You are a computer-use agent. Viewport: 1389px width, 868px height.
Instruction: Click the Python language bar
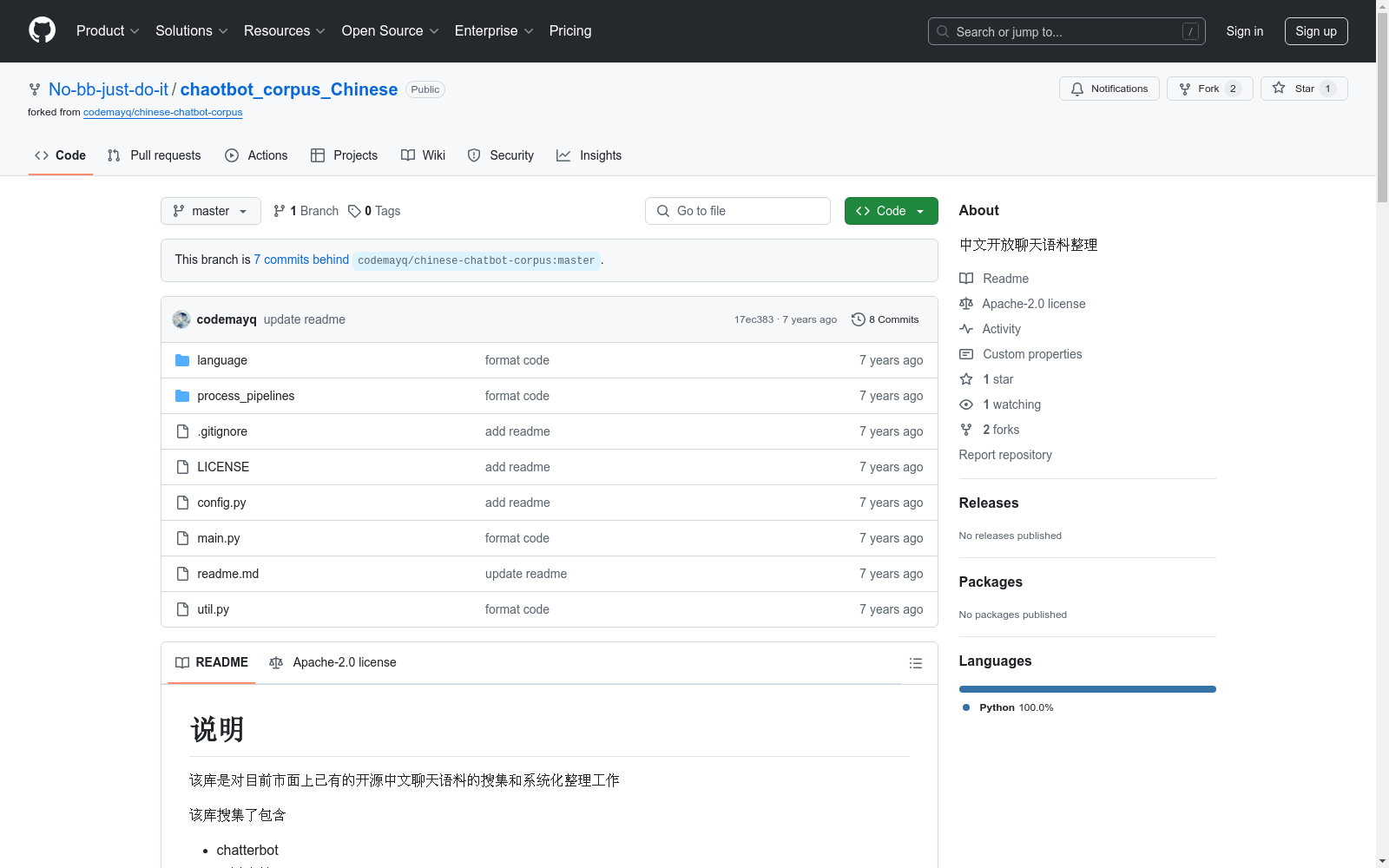click(1088, 689)
